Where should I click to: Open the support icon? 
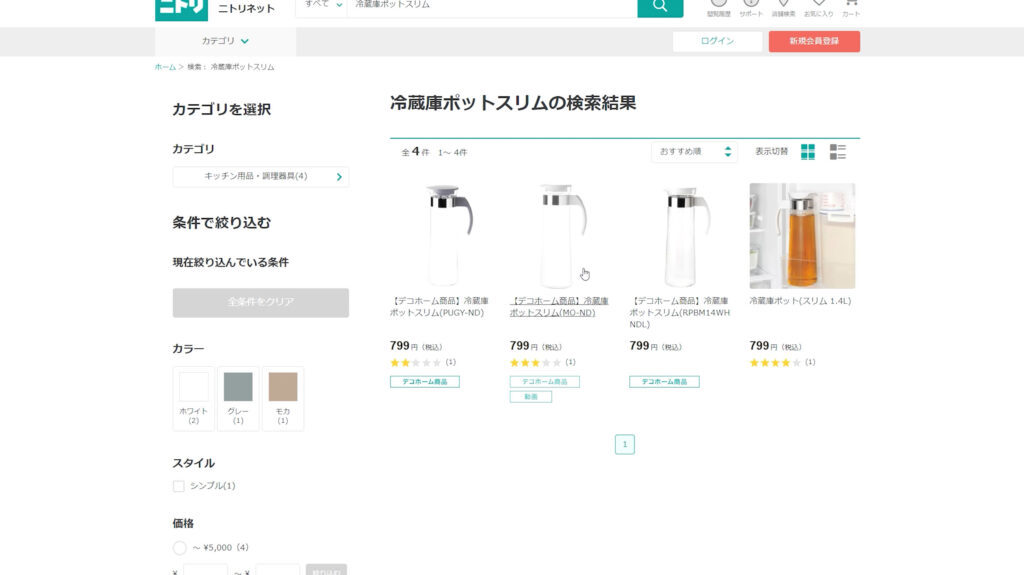[x=751, y=5]
